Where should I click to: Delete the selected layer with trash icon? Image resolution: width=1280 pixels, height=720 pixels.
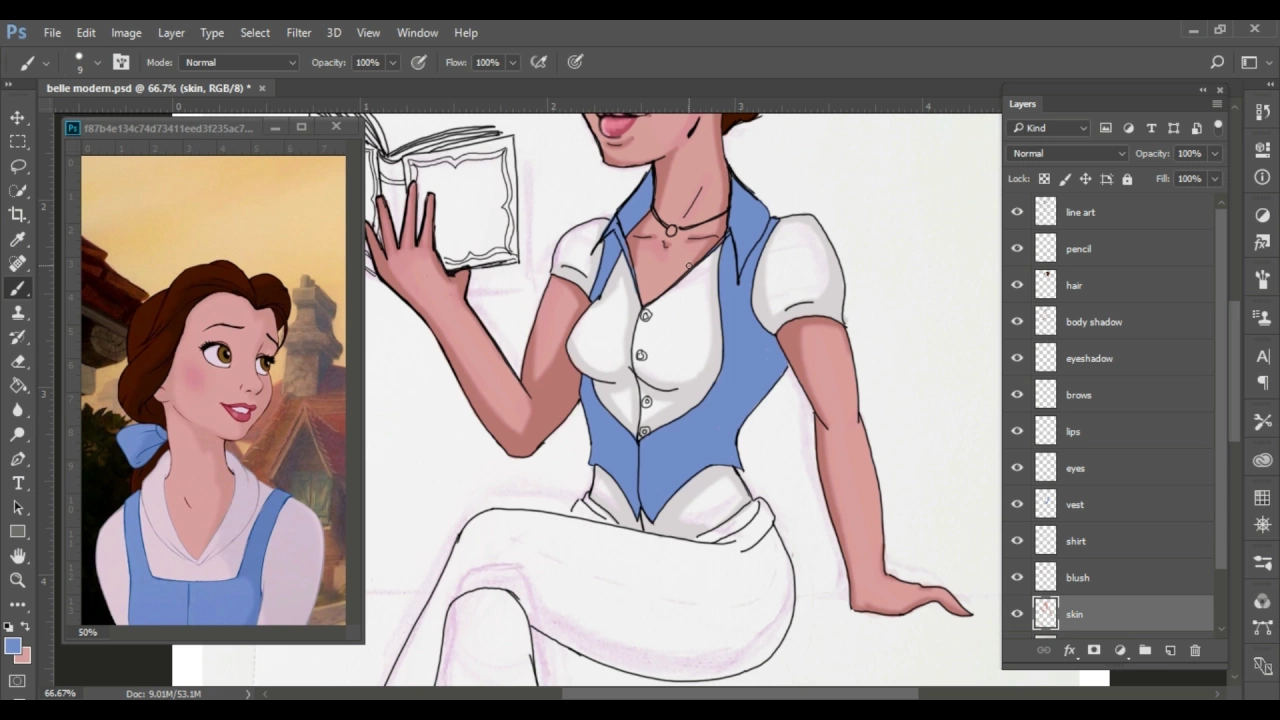click(1195, 650)
